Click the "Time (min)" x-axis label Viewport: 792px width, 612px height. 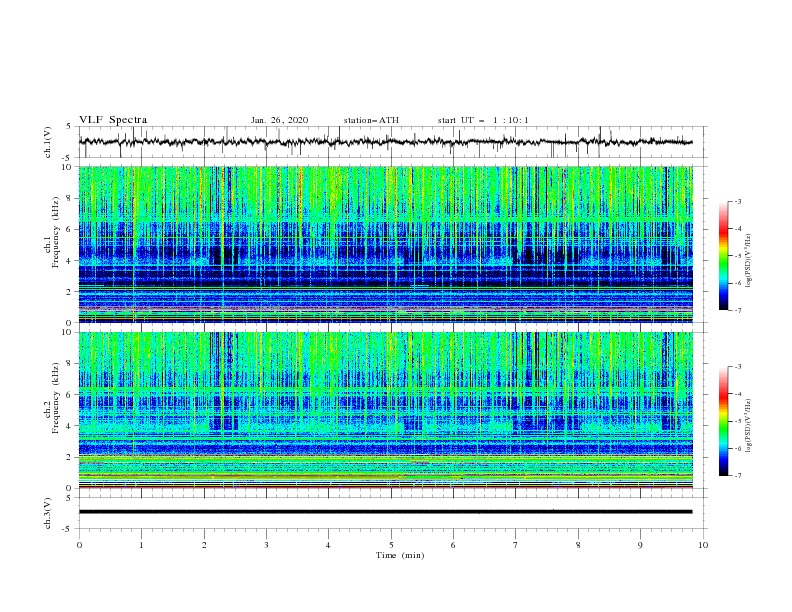tap(400, 555)
